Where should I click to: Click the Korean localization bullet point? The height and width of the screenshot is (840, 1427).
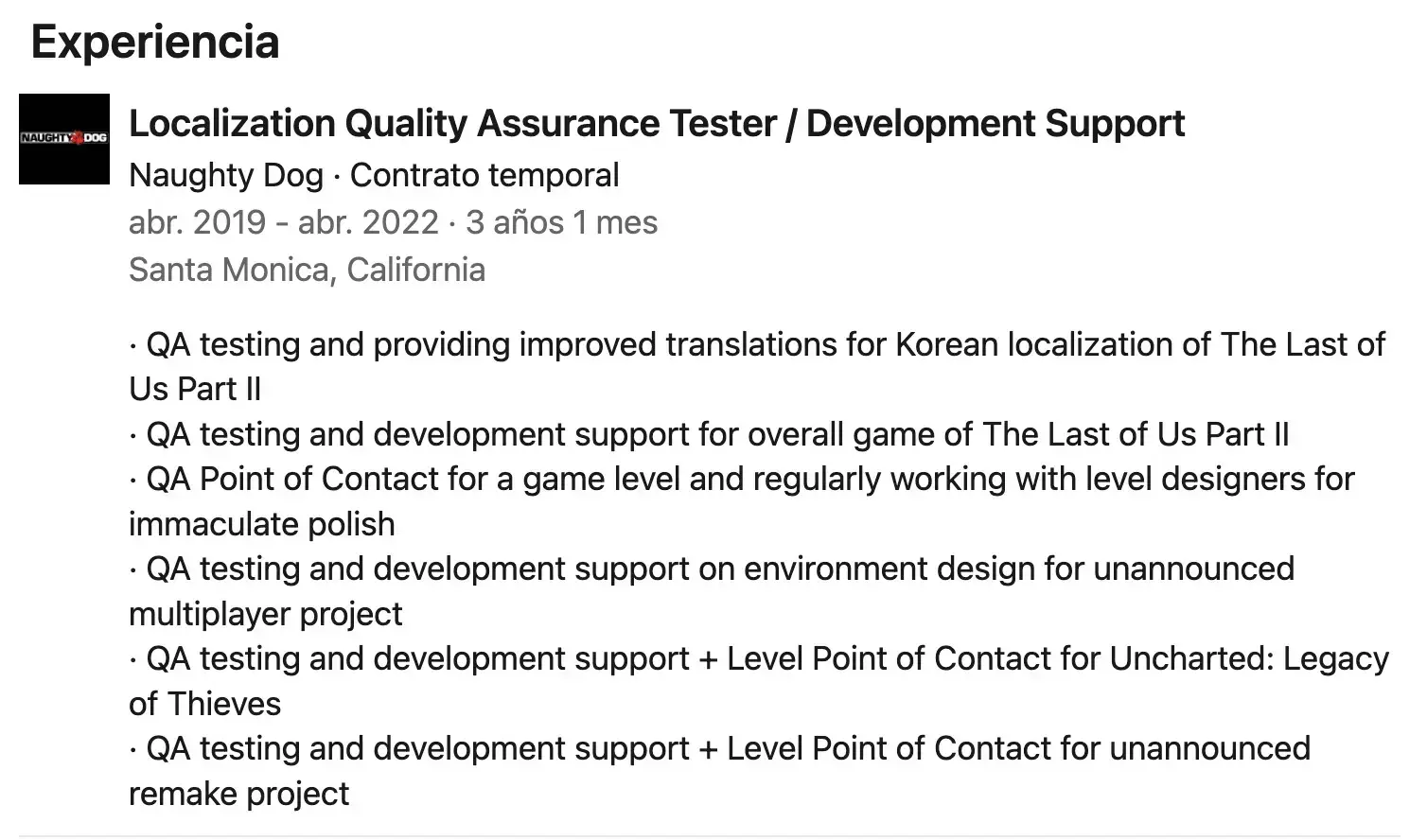757,344
